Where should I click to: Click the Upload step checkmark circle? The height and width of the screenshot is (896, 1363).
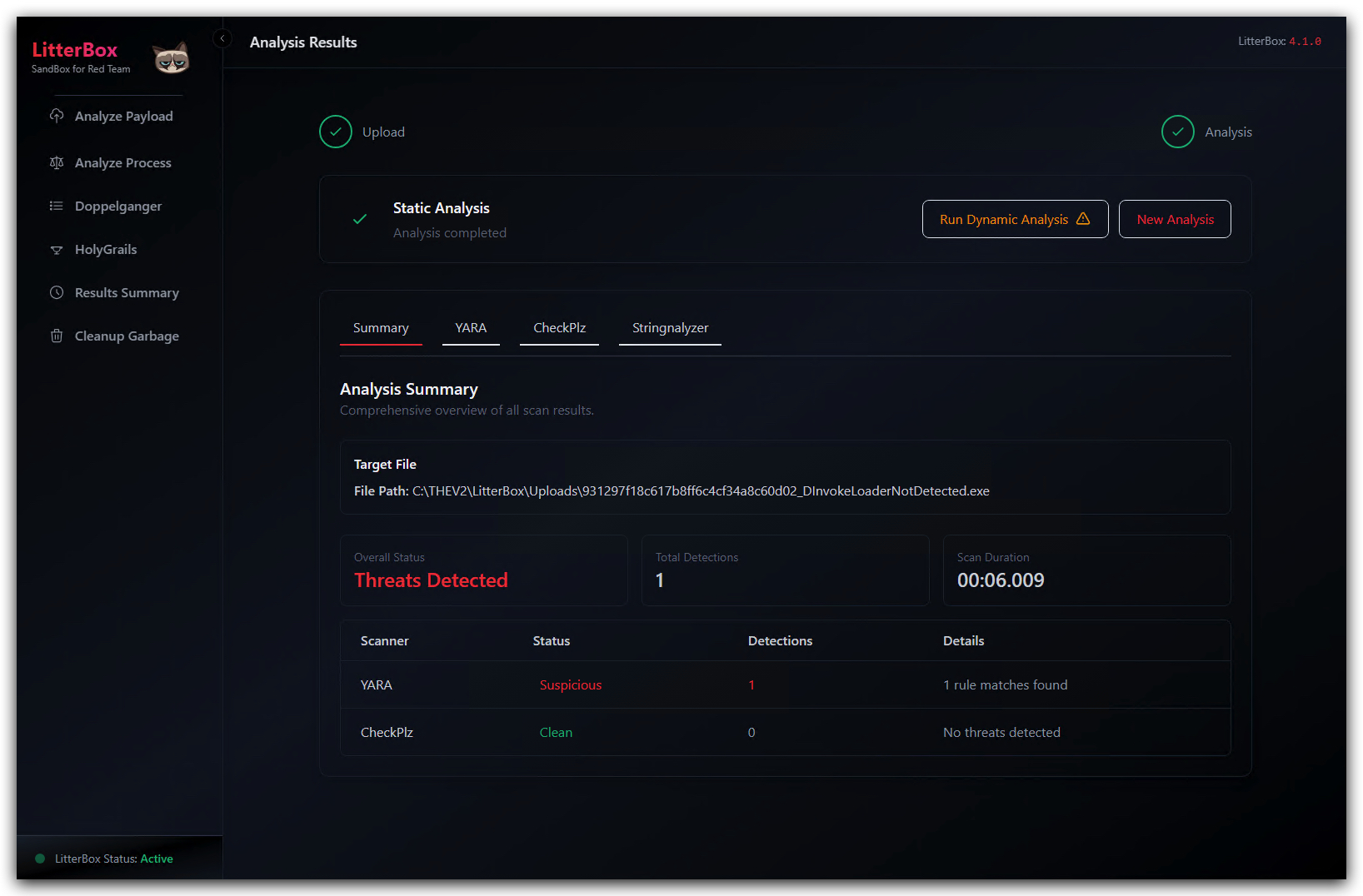pyautogui.click(x=336, y=132)
